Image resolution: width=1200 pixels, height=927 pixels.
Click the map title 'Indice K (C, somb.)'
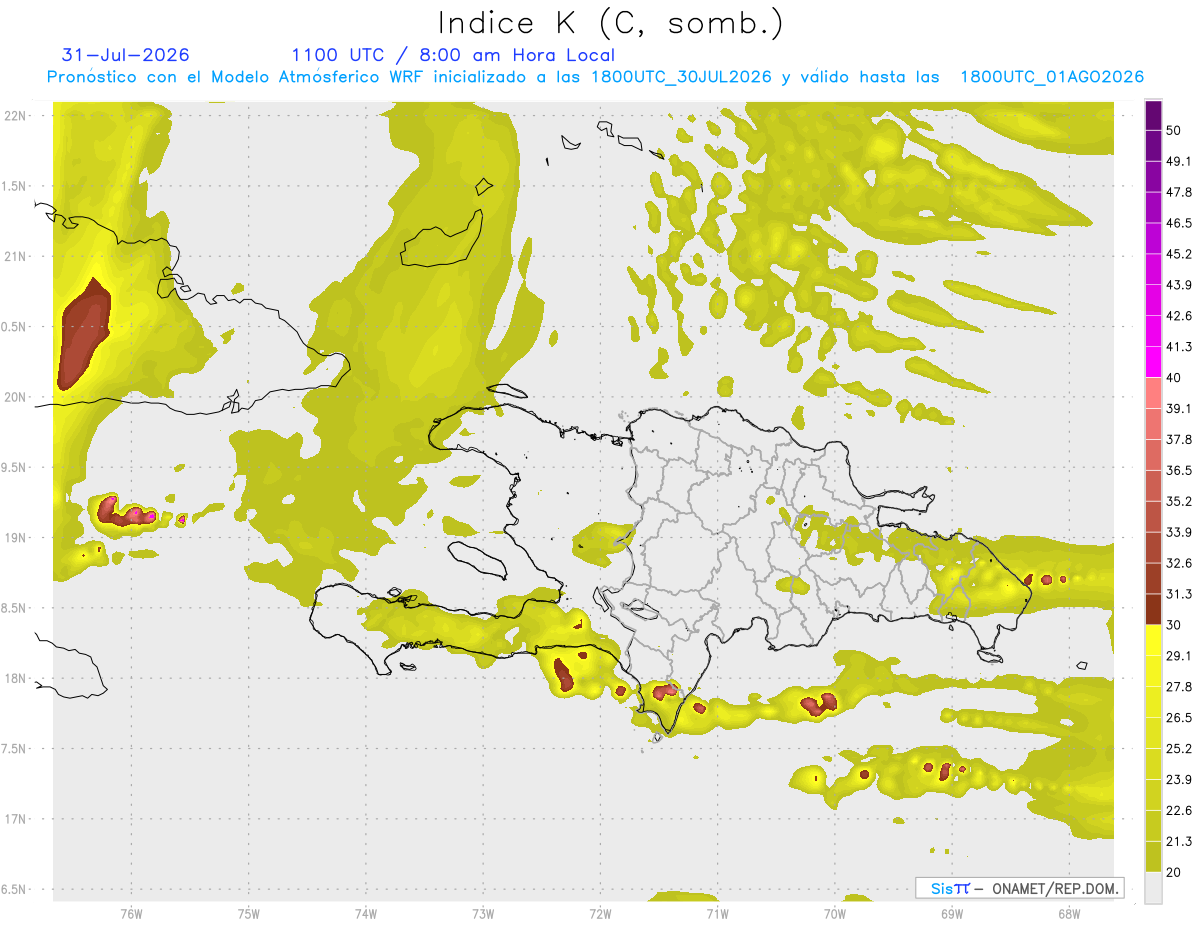tap(611, 22)
